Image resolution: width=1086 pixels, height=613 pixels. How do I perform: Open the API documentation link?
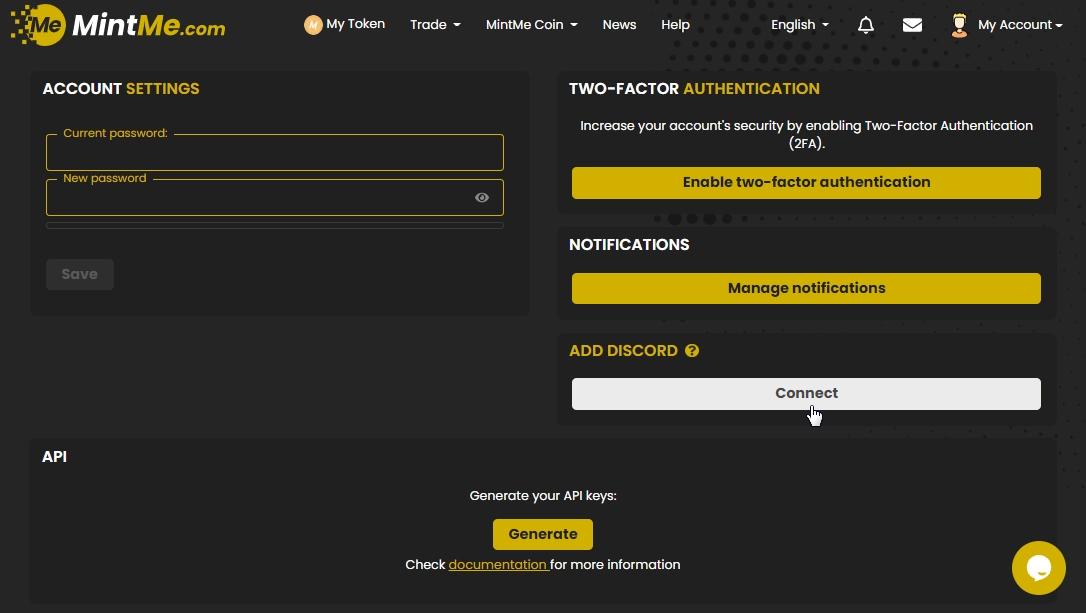coord(497,565)
